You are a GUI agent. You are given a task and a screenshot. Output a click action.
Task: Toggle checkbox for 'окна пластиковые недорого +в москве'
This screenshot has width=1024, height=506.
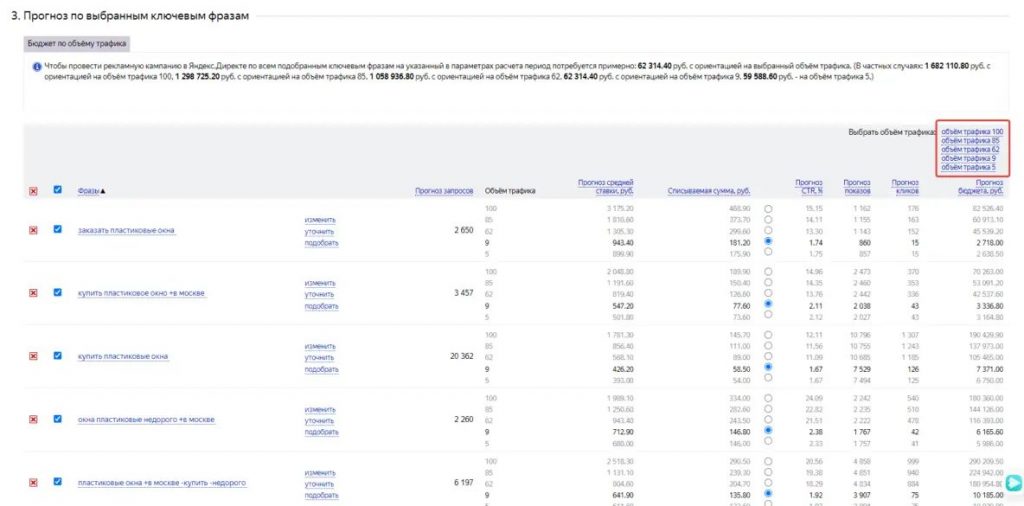[x=57, y=419]
